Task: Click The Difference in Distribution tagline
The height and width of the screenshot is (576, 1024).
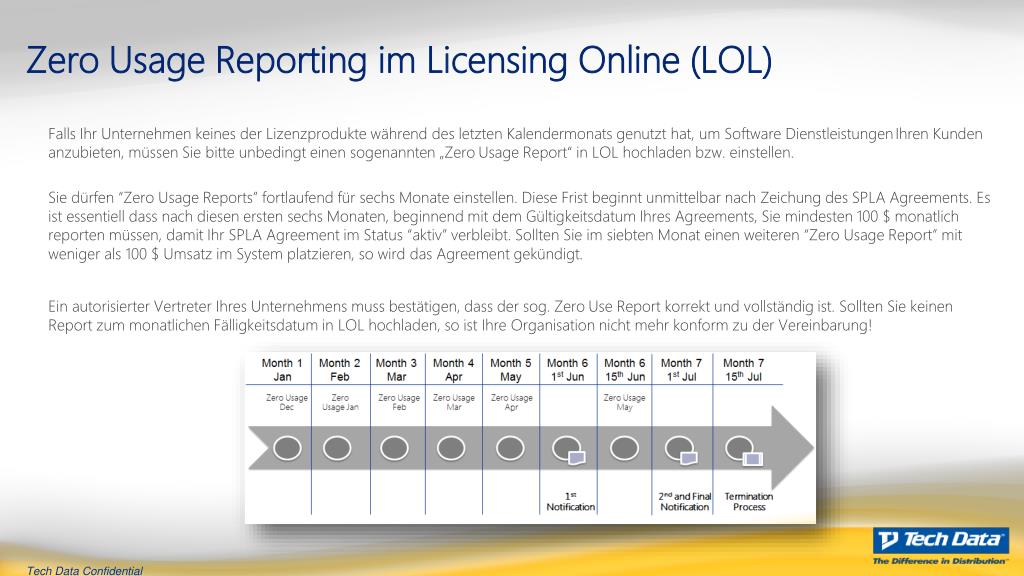Action: [940, 561]
